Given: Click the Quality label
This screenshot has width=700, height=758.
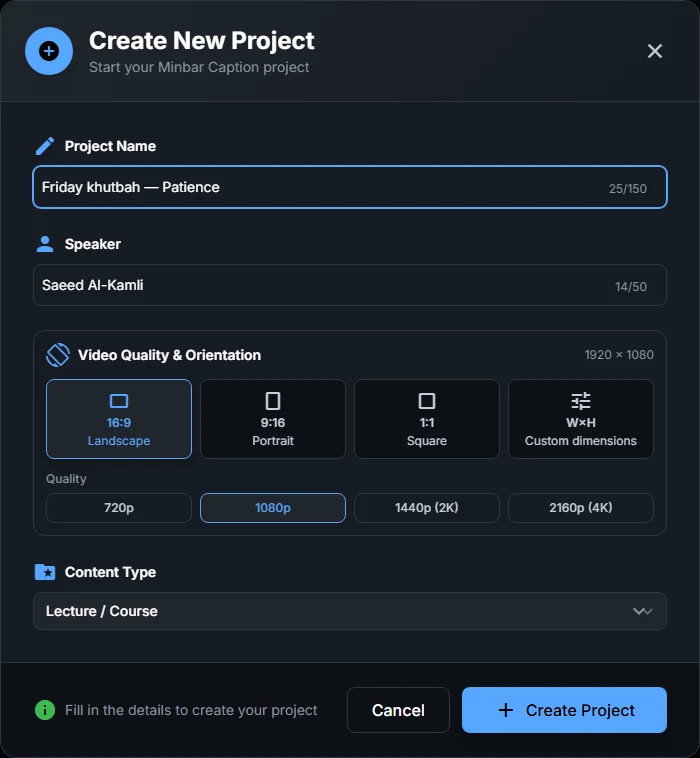Looking at the screenshot, I should 66,479.
